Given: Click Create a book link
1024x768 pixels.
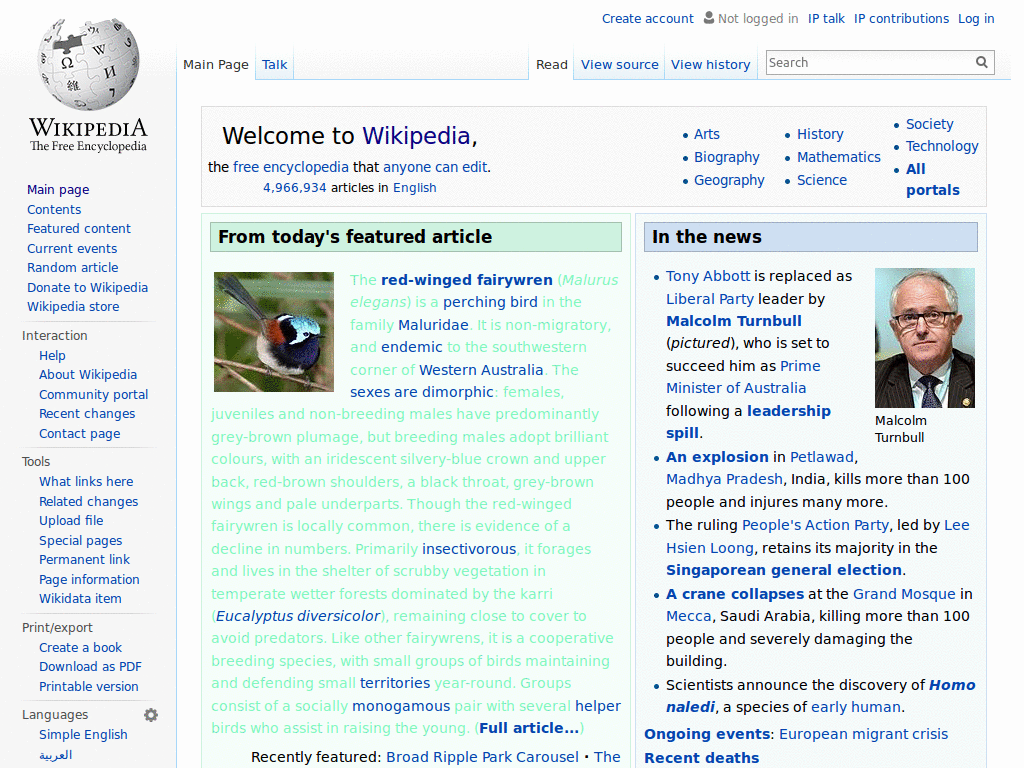Looking at the screenshot, I should 80,648.
